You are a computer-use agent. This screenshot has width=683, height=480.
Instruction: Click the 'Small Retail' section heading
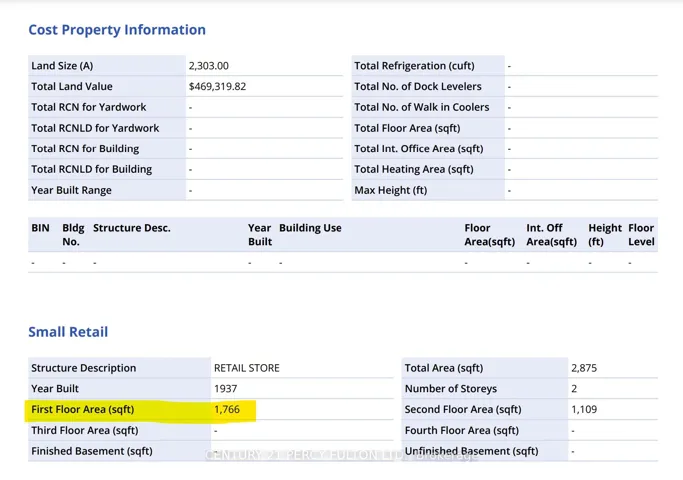pyautogui.click(x=68, y=332)
